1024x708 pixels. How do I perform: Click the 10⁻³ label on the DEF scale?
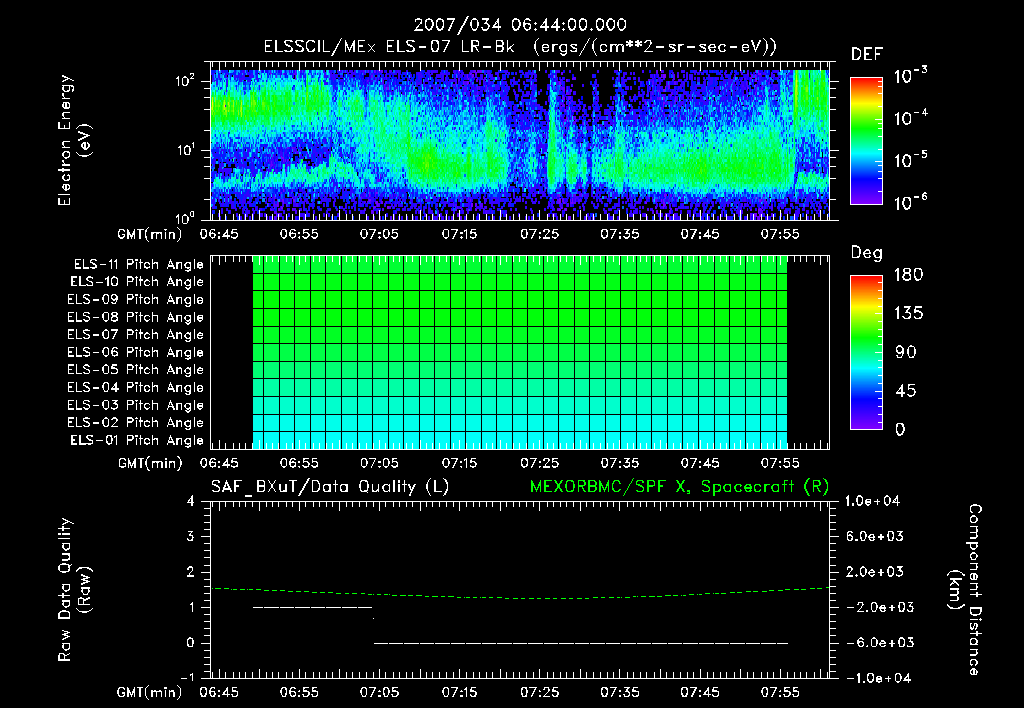(x=911, y=76)
